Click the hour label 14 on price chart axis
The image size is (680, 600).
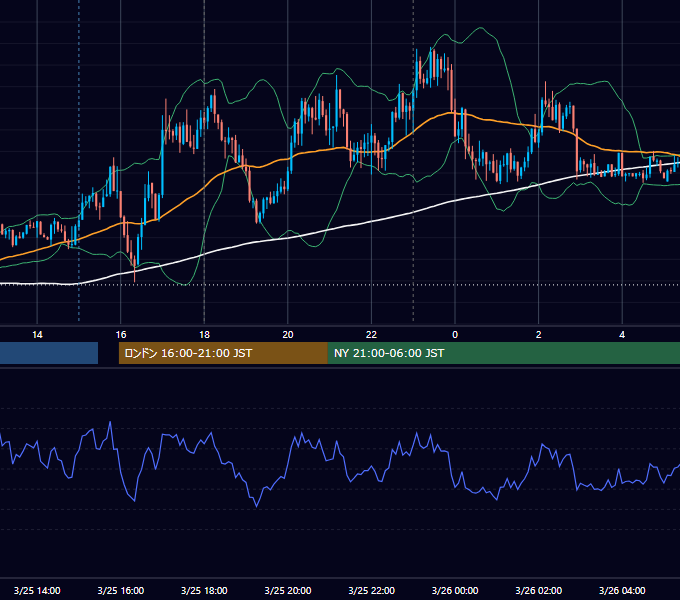[x=37, y=335]
